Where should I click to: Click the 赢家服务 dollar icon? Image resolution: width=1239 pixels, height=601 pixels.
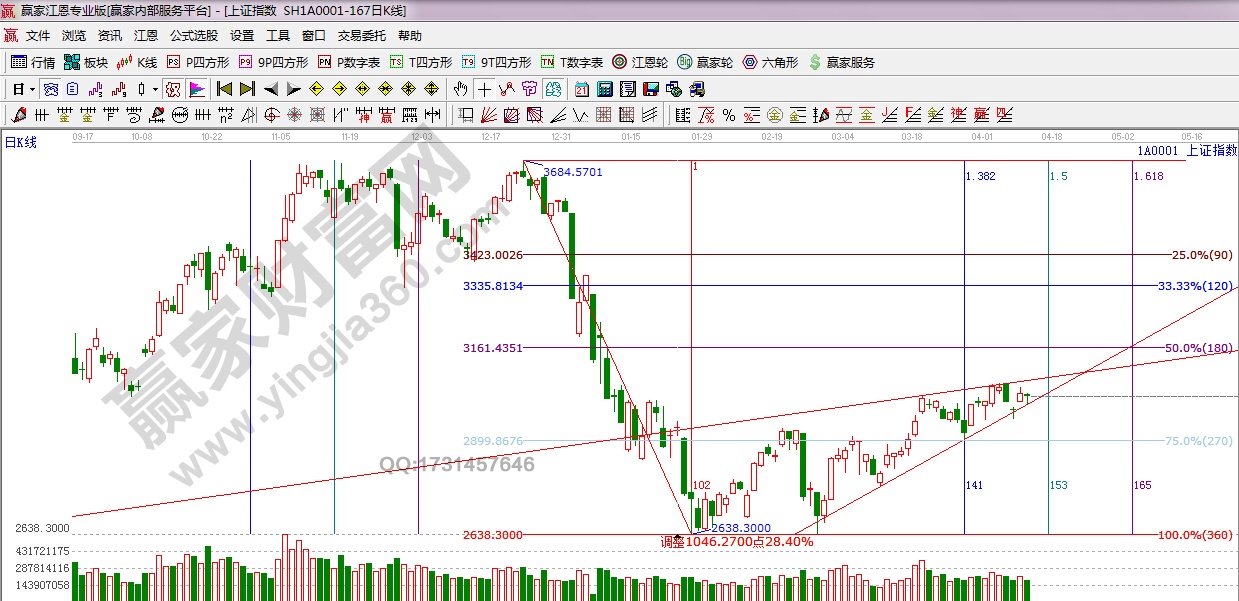[x=815, y=62]
